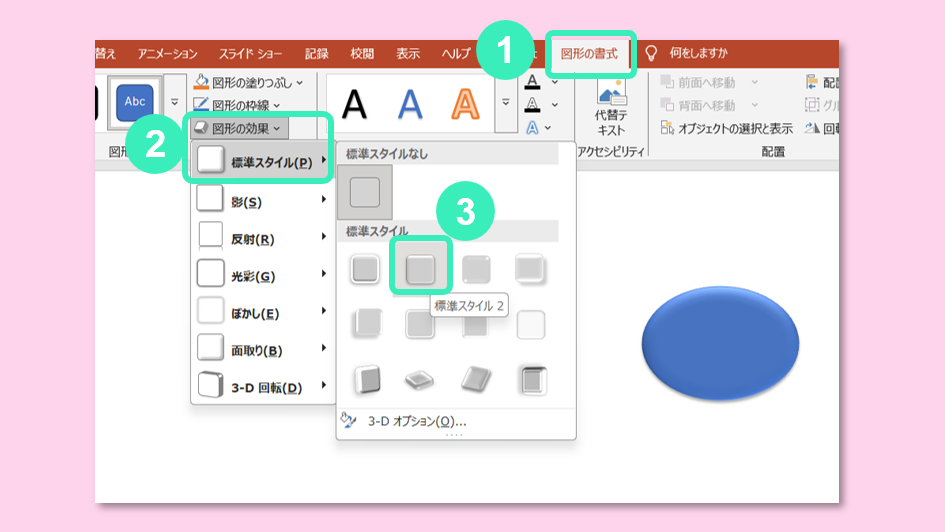Click the blue ellipse on the slide
Viewport: 945px width, 532px height.
point(720,342)
